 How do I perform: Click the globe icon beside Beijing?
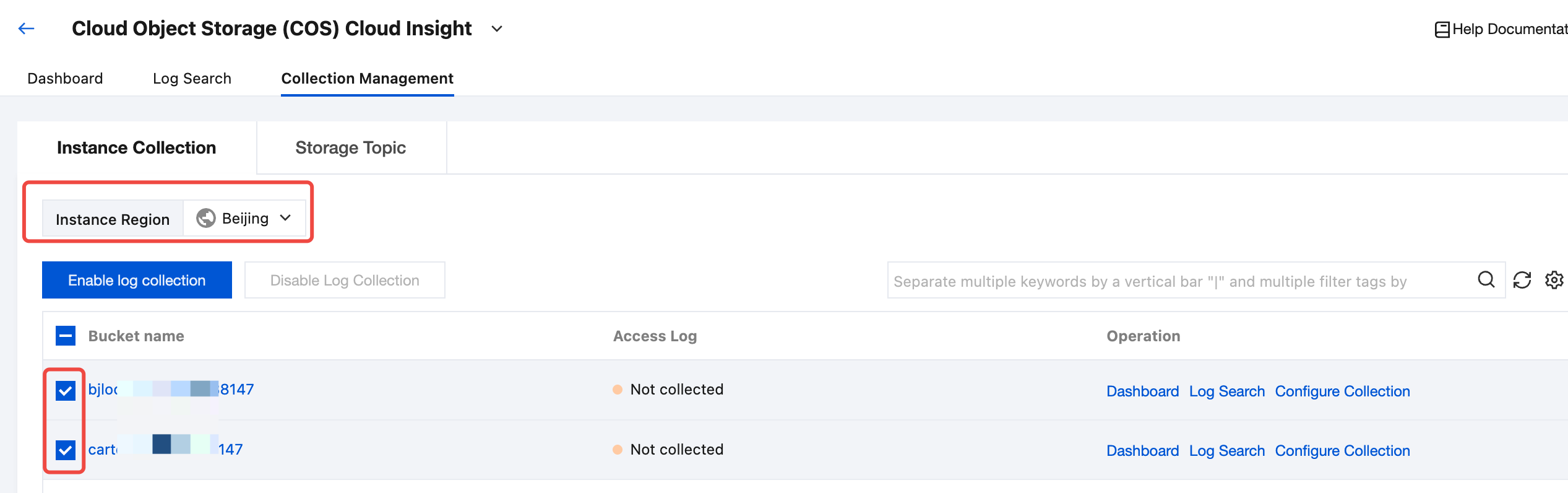(x=205, y=218)
